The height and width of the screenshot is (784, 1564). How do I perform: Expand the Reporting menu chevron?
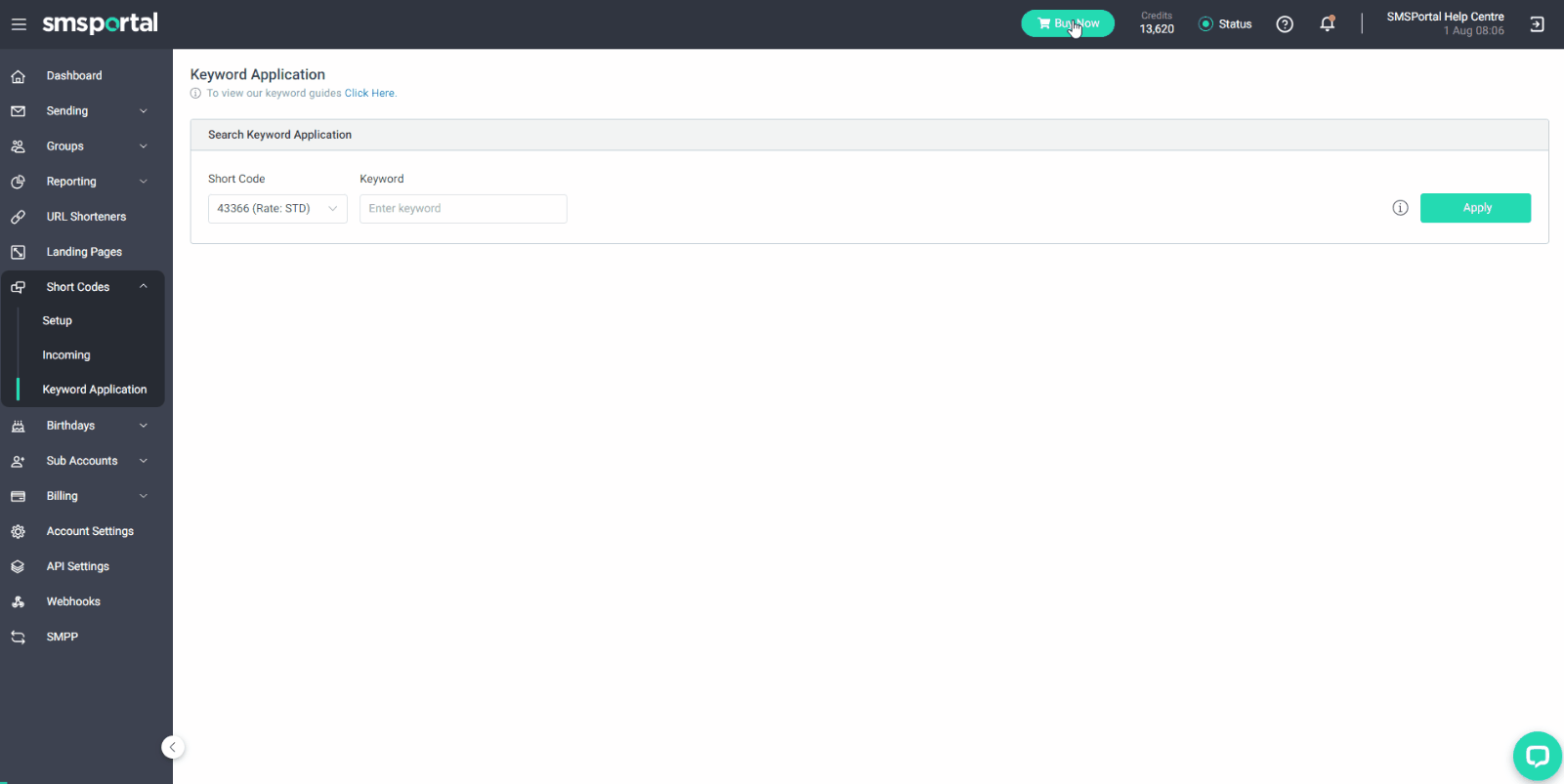(144, 182)
